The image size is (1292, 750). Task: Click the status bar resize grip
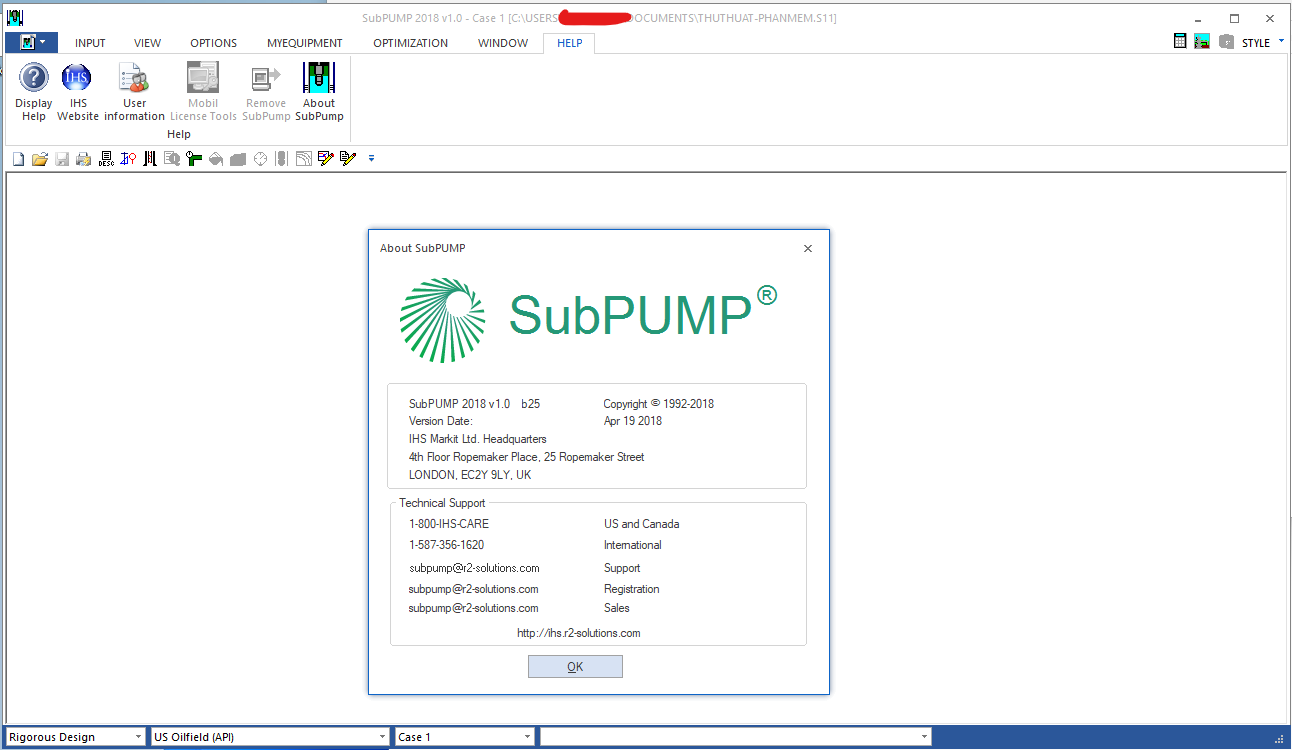pyautogui.click(x=1279, y=738)
